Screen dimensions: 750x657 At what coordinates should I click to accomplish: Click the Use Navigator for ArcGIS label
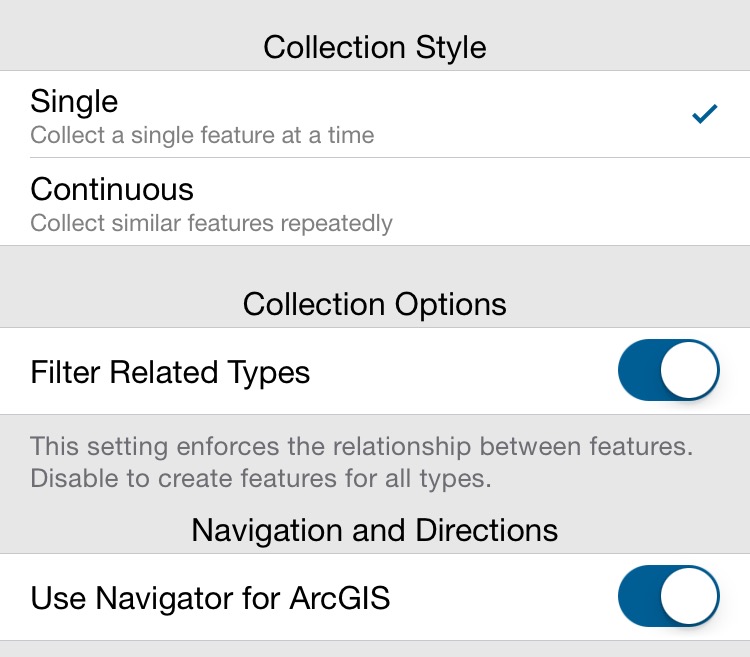click(210, 598)
